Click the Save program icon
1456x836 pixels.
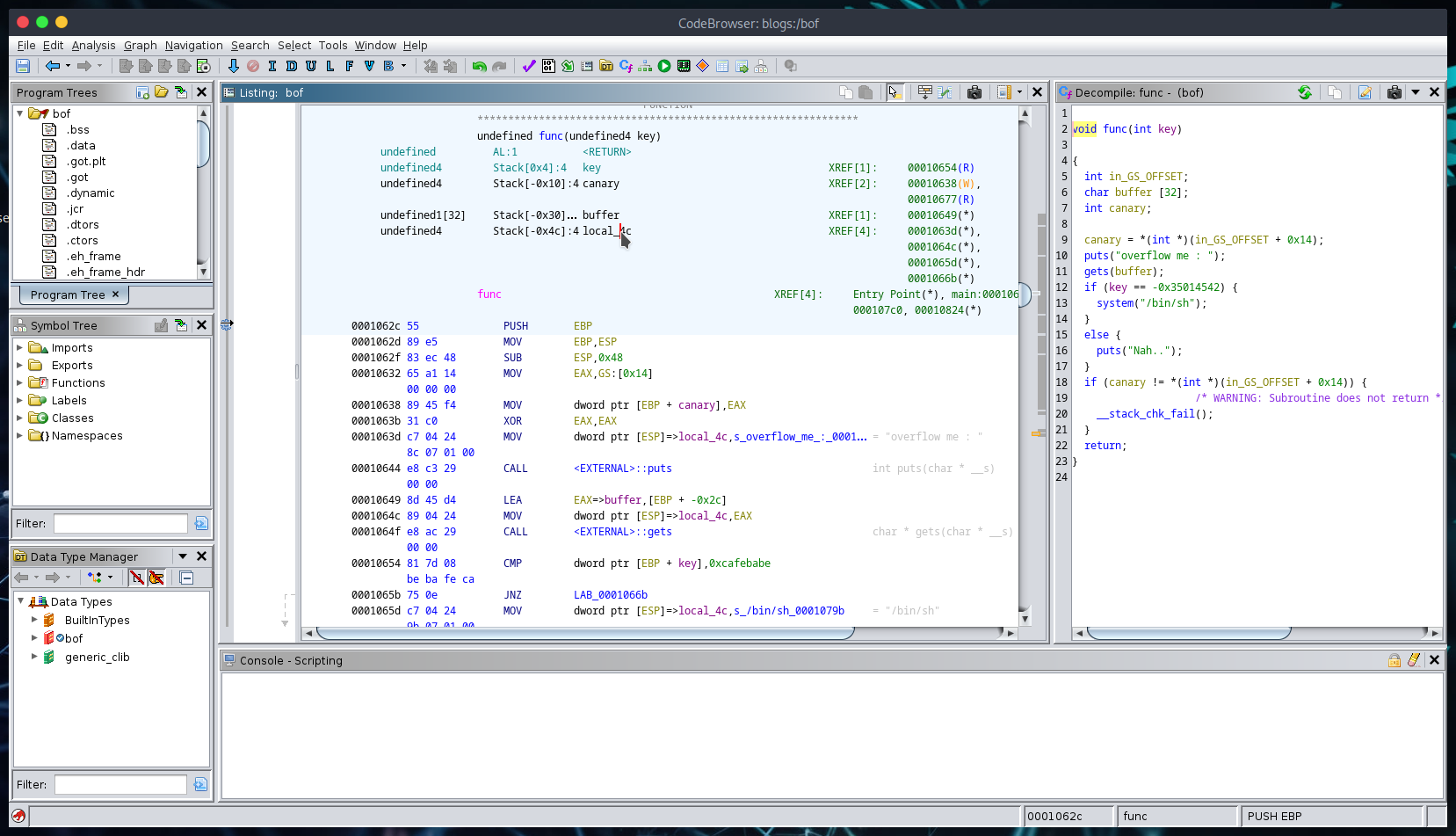point(23,66)
